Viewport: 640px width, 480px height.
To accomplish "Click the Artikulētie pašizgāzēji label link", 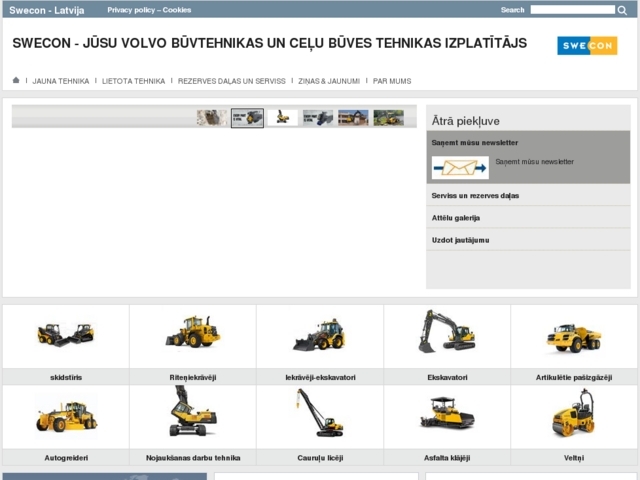I will [573, 377].
